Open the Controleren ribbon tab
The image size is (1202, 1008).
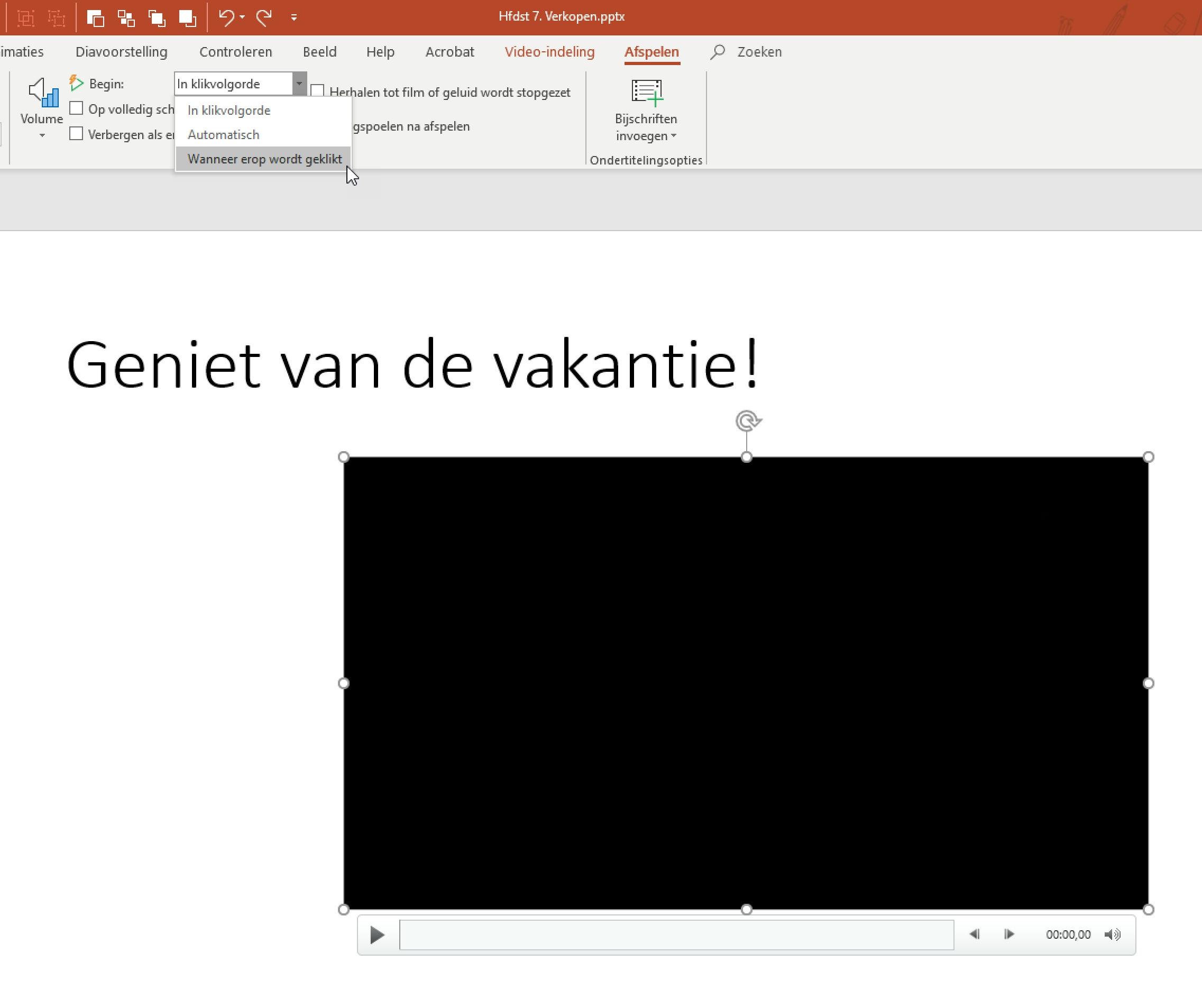coord(235,52)
